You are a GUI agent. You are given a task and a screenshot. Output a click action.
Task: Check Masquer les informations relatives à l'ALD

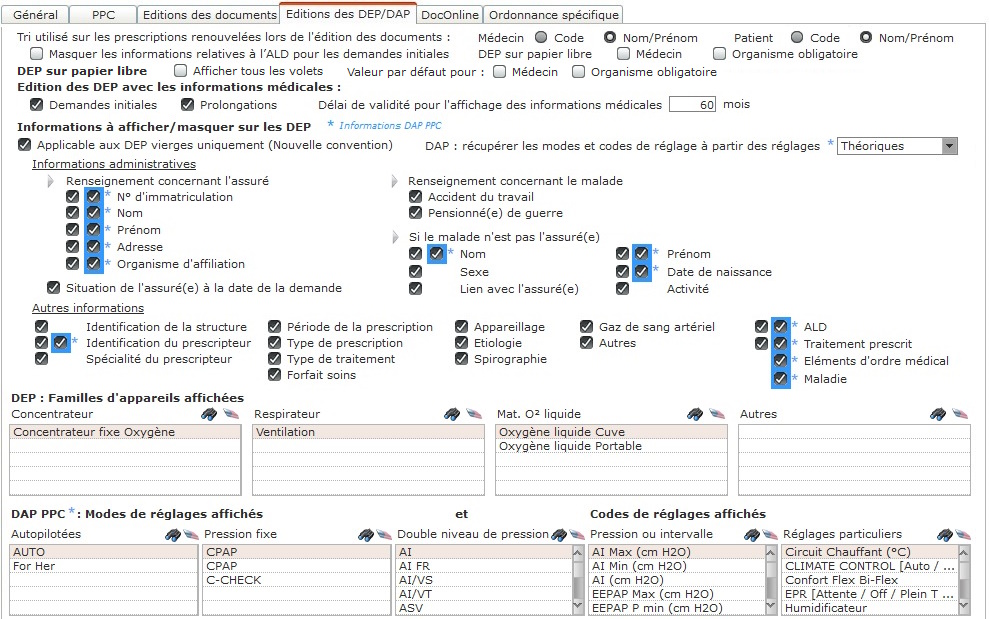coord(37,54)
